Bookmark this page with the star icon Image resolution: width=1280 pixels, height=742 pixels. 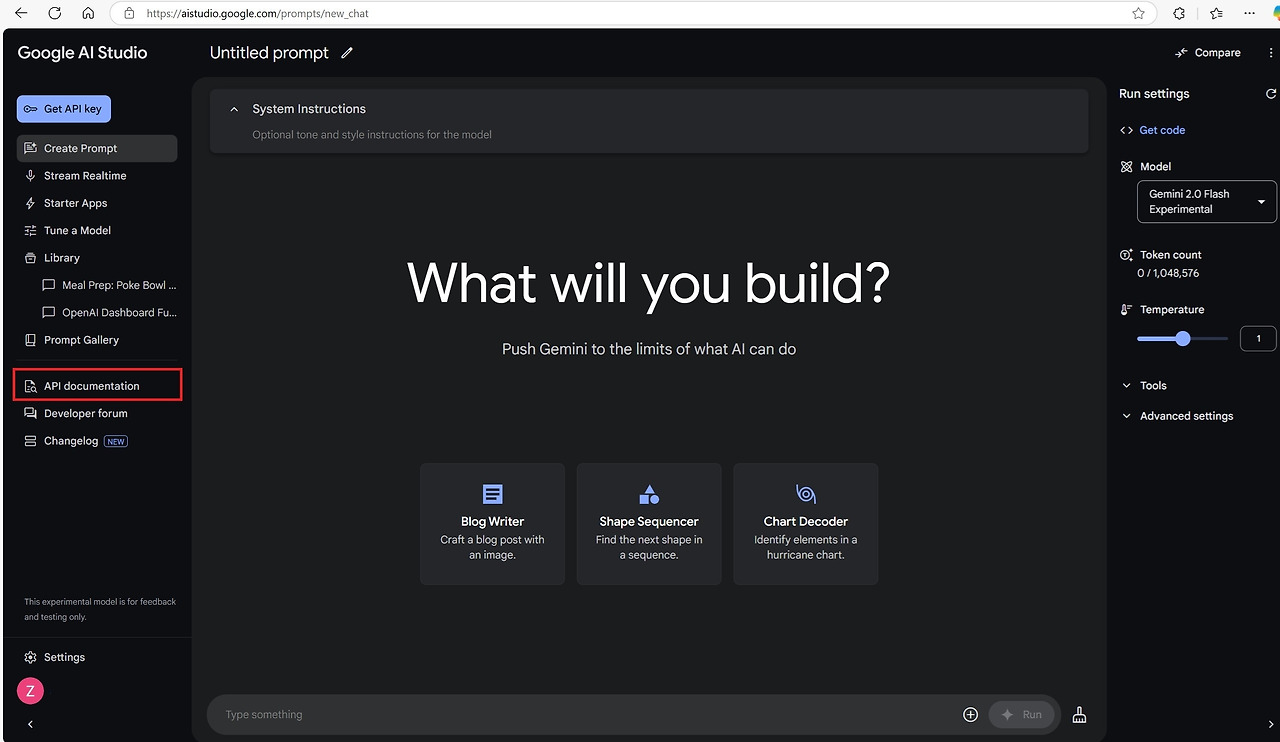(1138, 14)
